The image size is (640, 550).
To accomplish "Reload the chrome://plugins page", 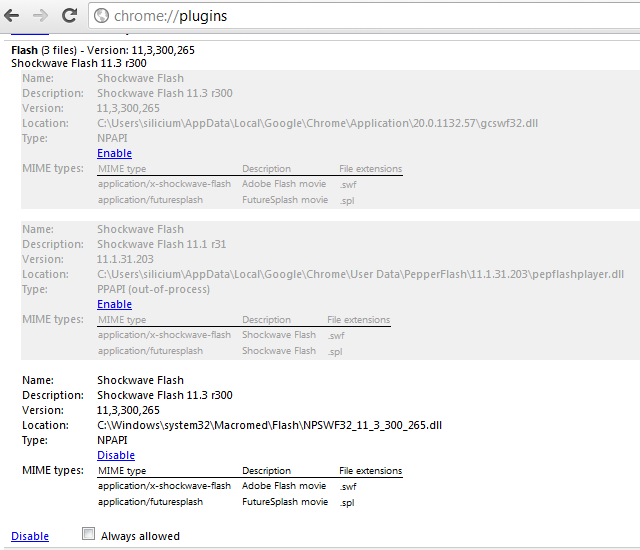I will [69, 16].
